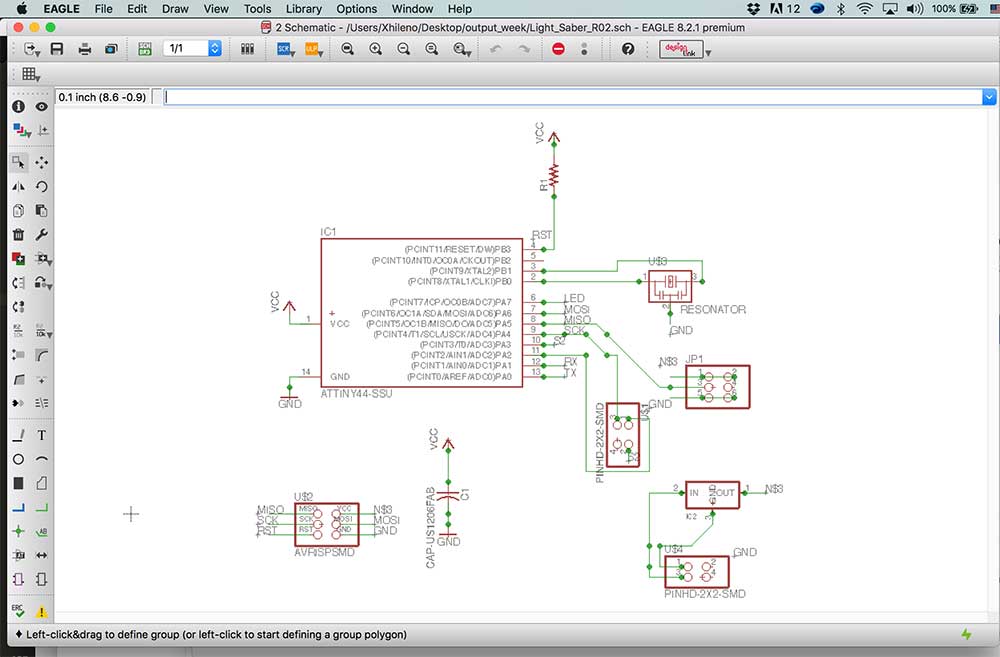Select the Bus (blue line) tool
Screen dimensions: 1000x657
[x=18, y=508]
